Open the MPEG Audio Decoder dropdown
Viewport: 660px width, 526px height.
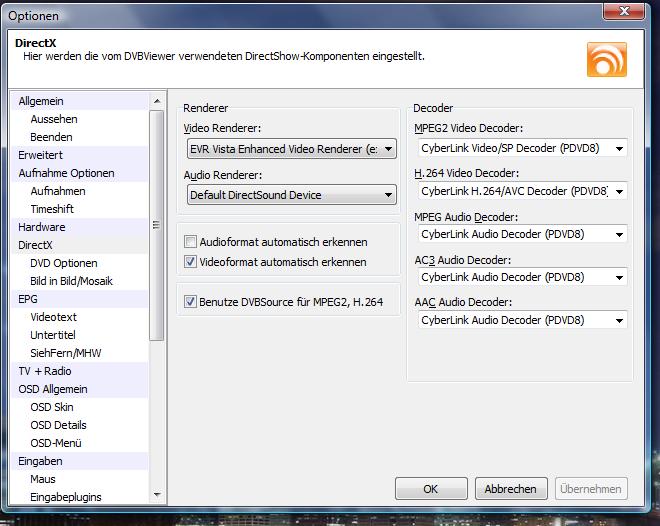click(522, 234)
